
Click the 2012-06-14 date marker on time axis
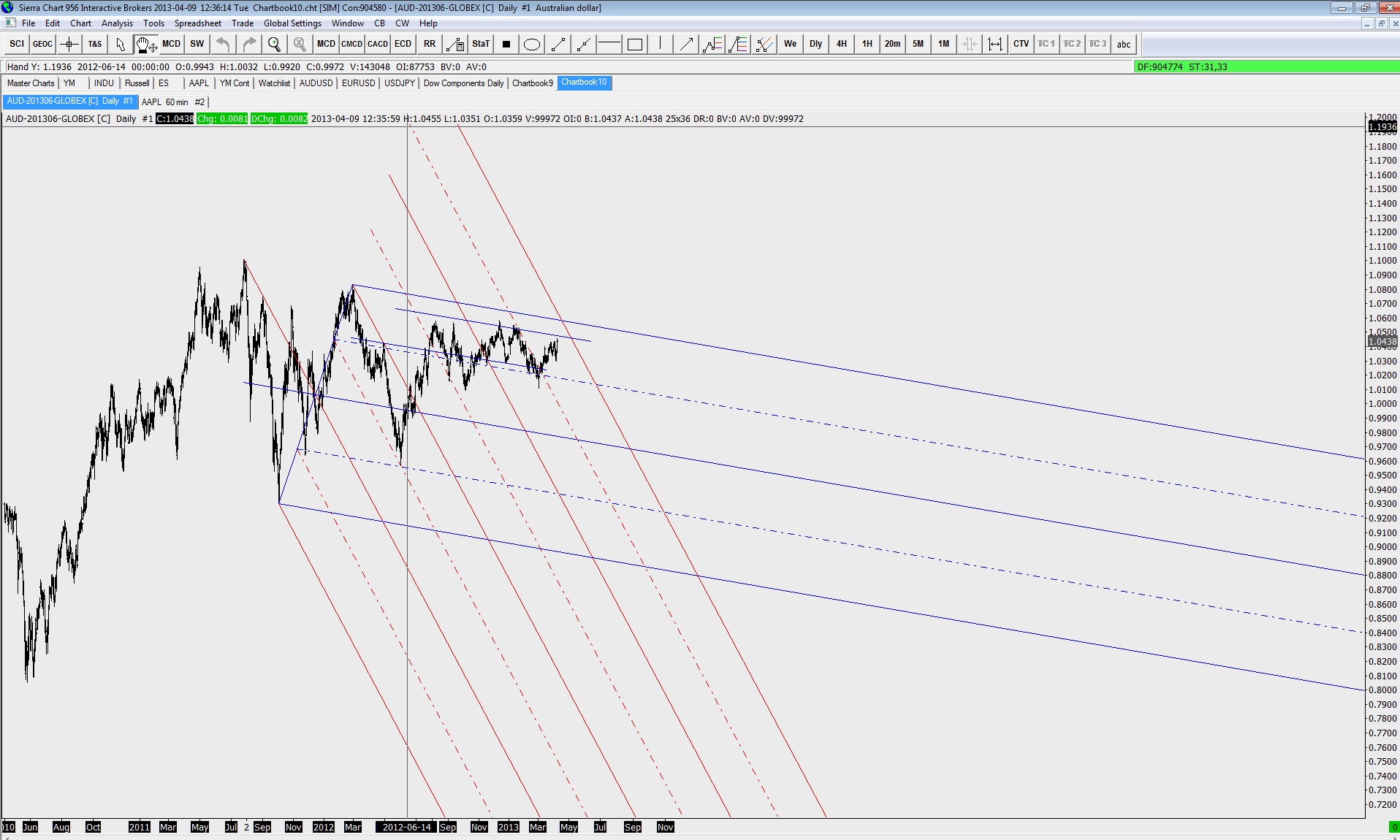coord(406,827)
